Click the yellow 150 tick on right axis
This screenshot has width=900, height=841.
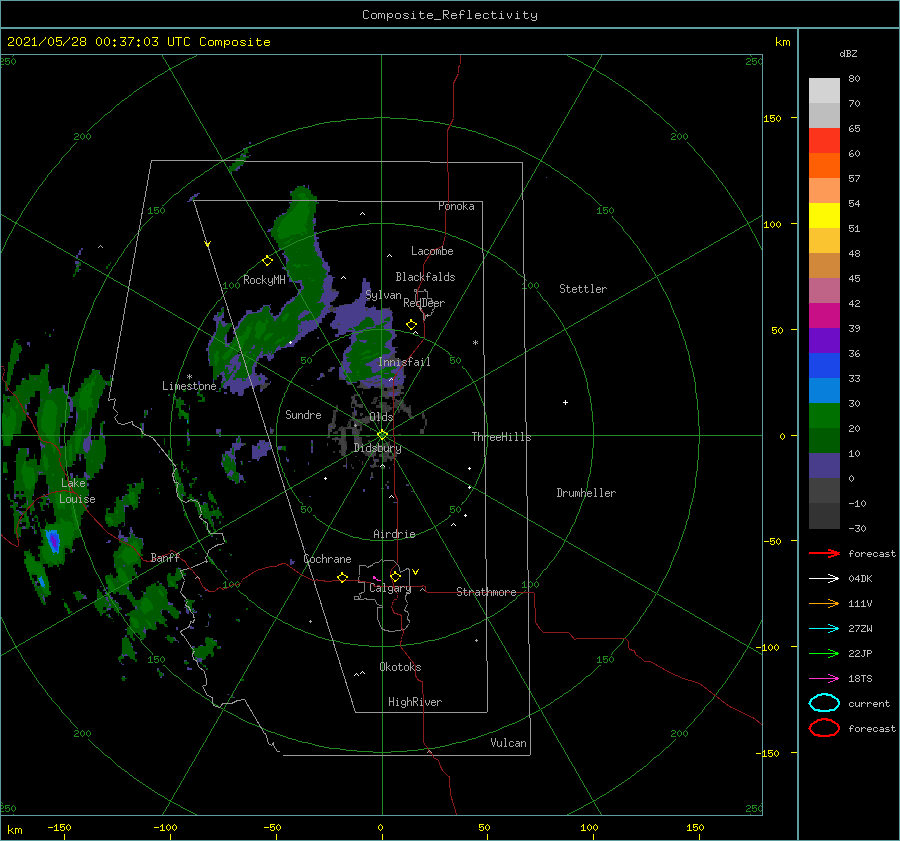772,118
